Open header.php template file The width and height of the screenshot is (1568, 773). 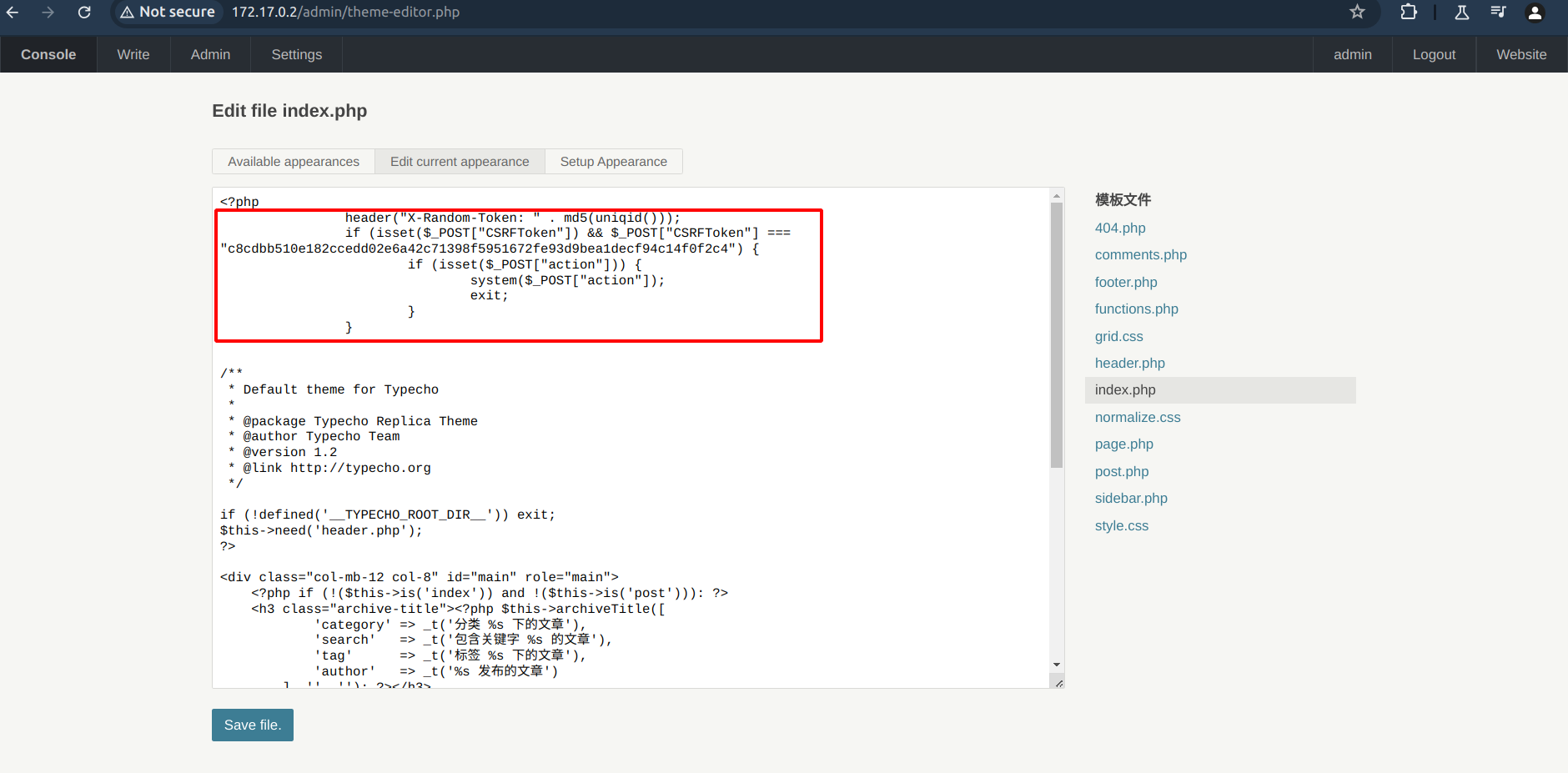pos(1130,364)
